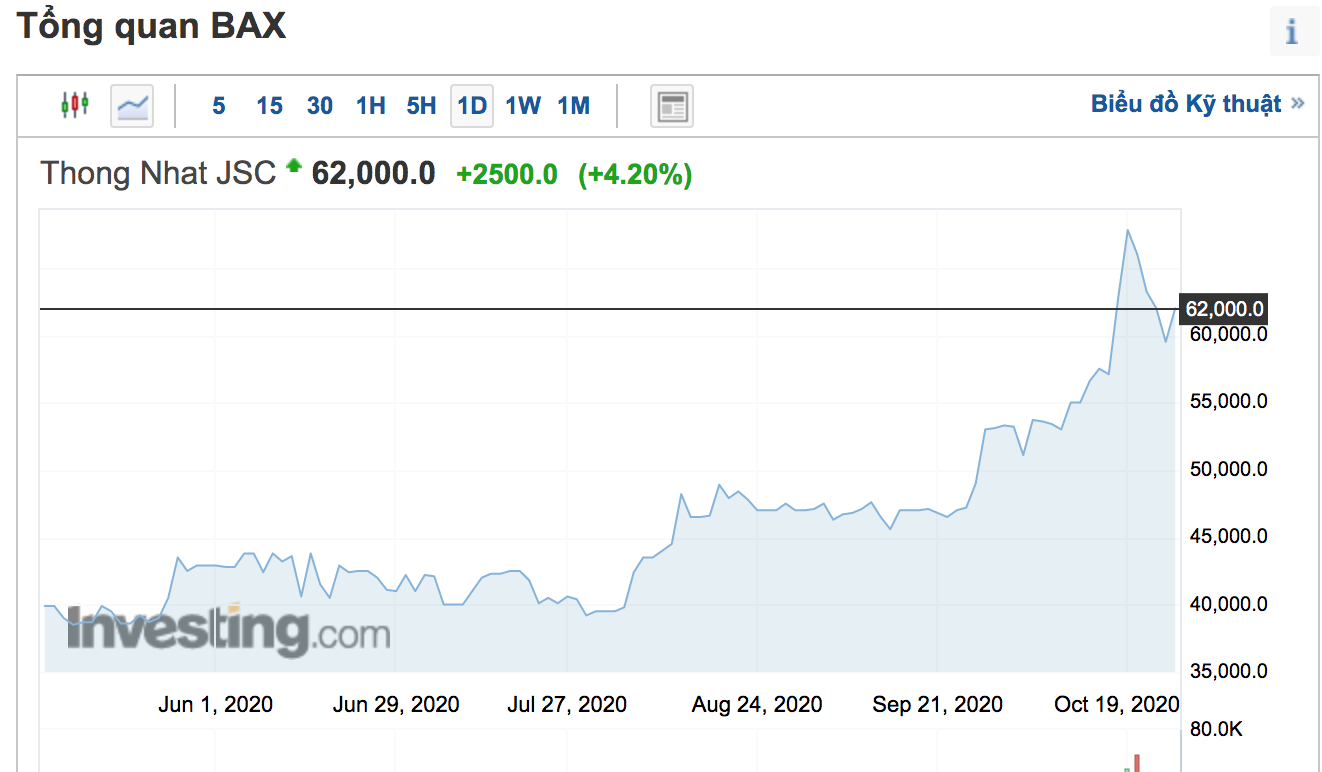1322x772 pixels.
Task: Click the 50,000.0 axis label
Action: coord(1227,469)
